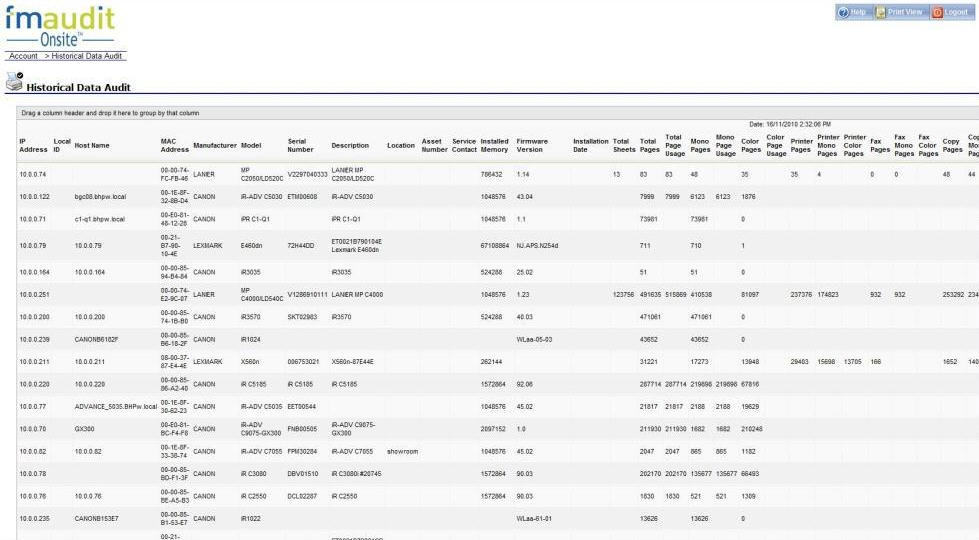Sort by Description column header
Viewport: 979px width, 540px height.
[350, 145]
